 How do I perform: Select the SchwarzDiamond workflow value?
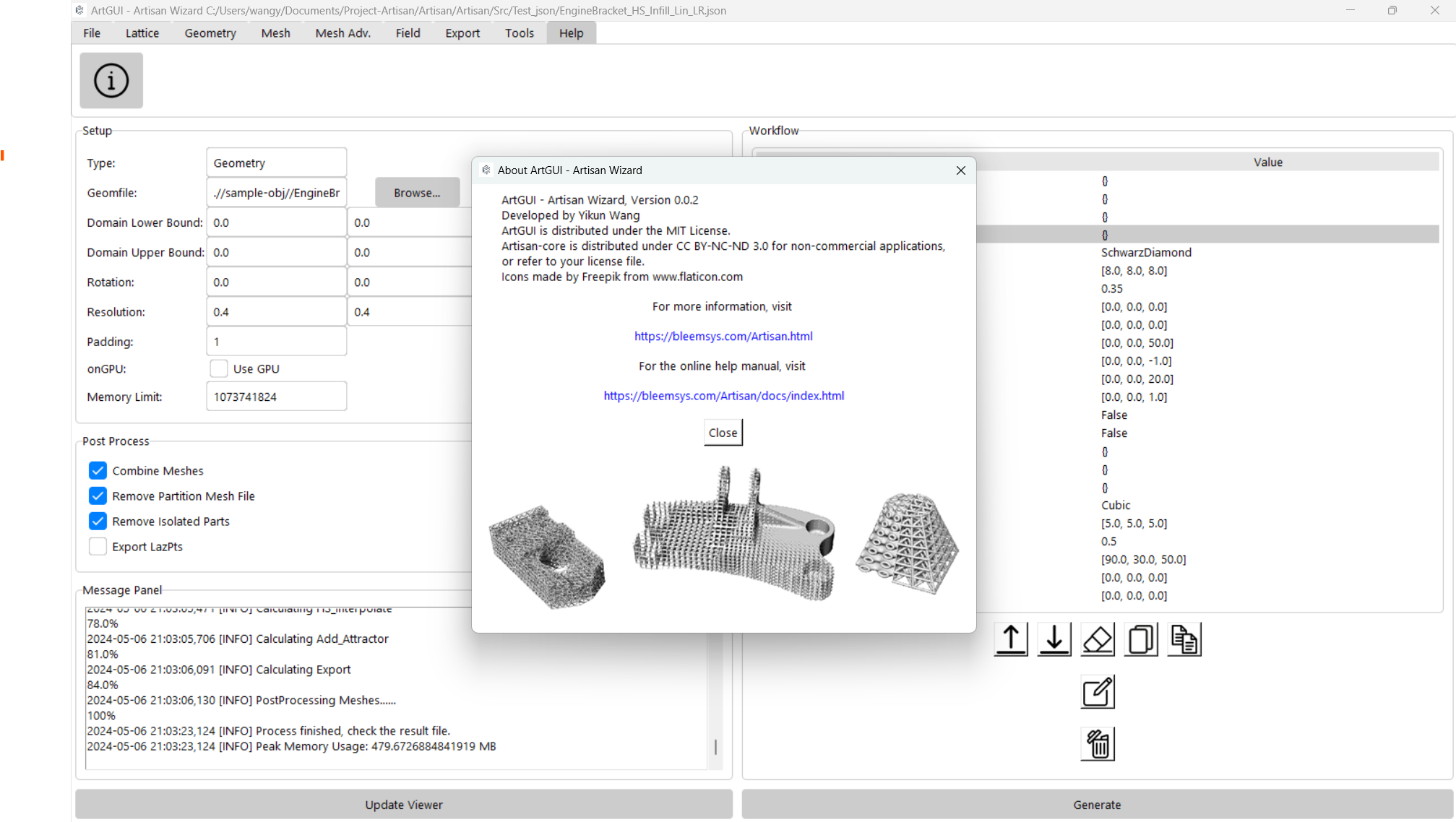click(x=1146, y=252)
